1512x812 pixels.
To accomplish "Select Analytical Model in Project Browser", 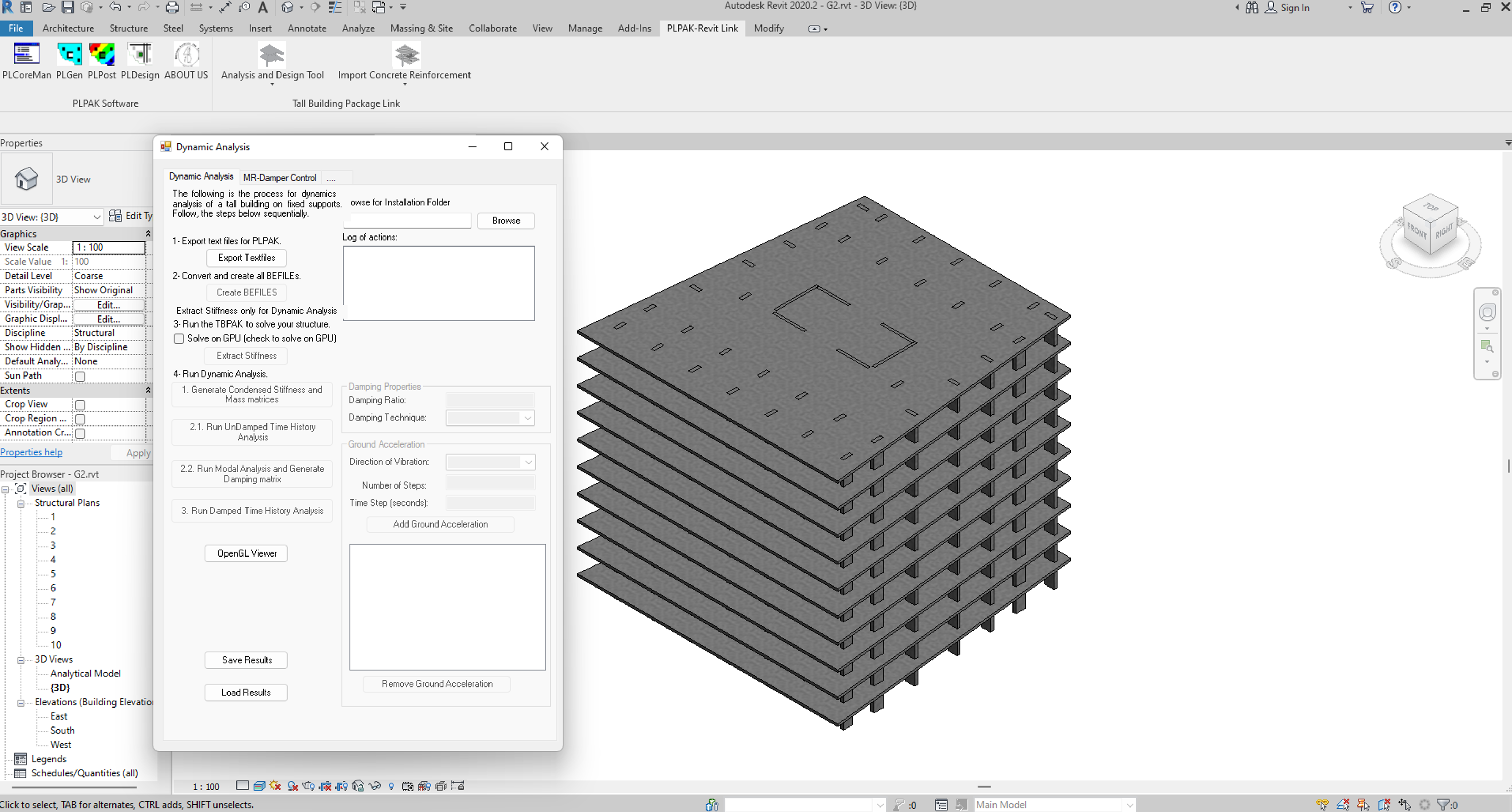I will click(x=86, y=673).
